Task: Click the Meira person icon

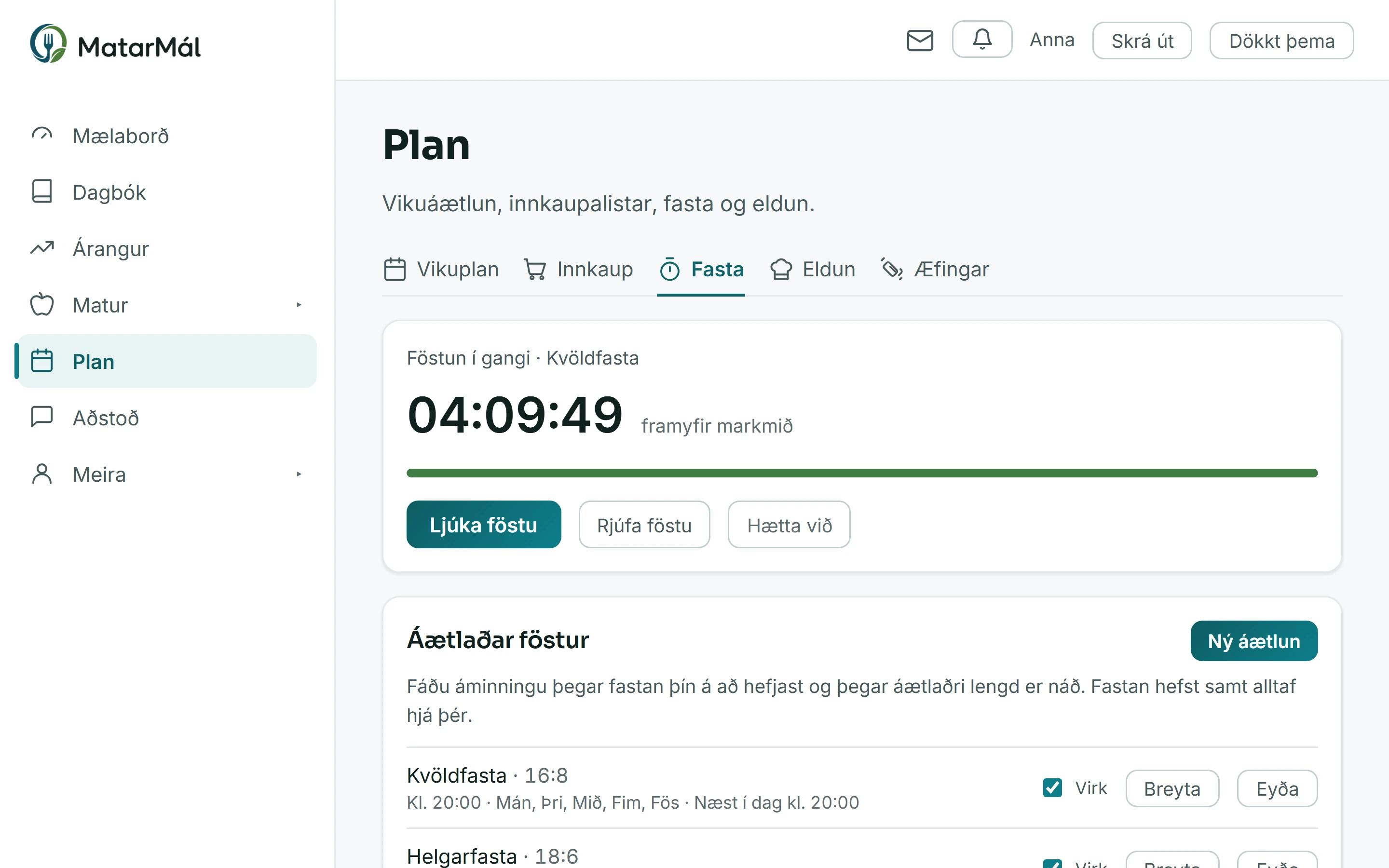Action: pyautogui.click(x=42, y=474)
